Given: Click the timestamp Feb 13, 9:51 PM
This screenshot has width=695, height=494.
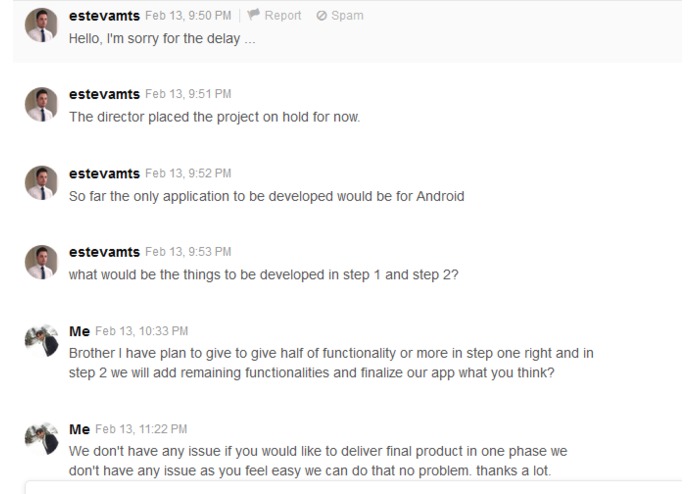Looking at the screenshot, I should tap(188, 94).
